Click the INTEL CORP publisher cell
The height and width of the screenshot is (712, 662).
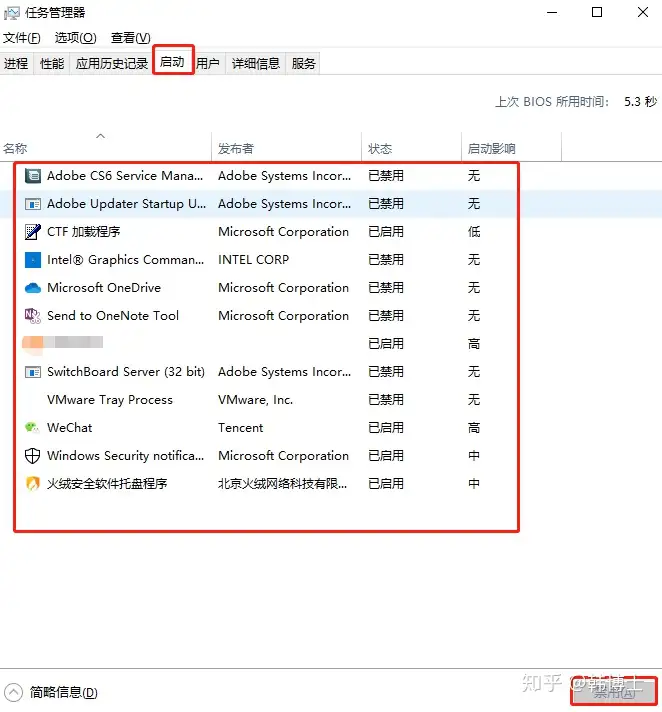click(253, 260)
